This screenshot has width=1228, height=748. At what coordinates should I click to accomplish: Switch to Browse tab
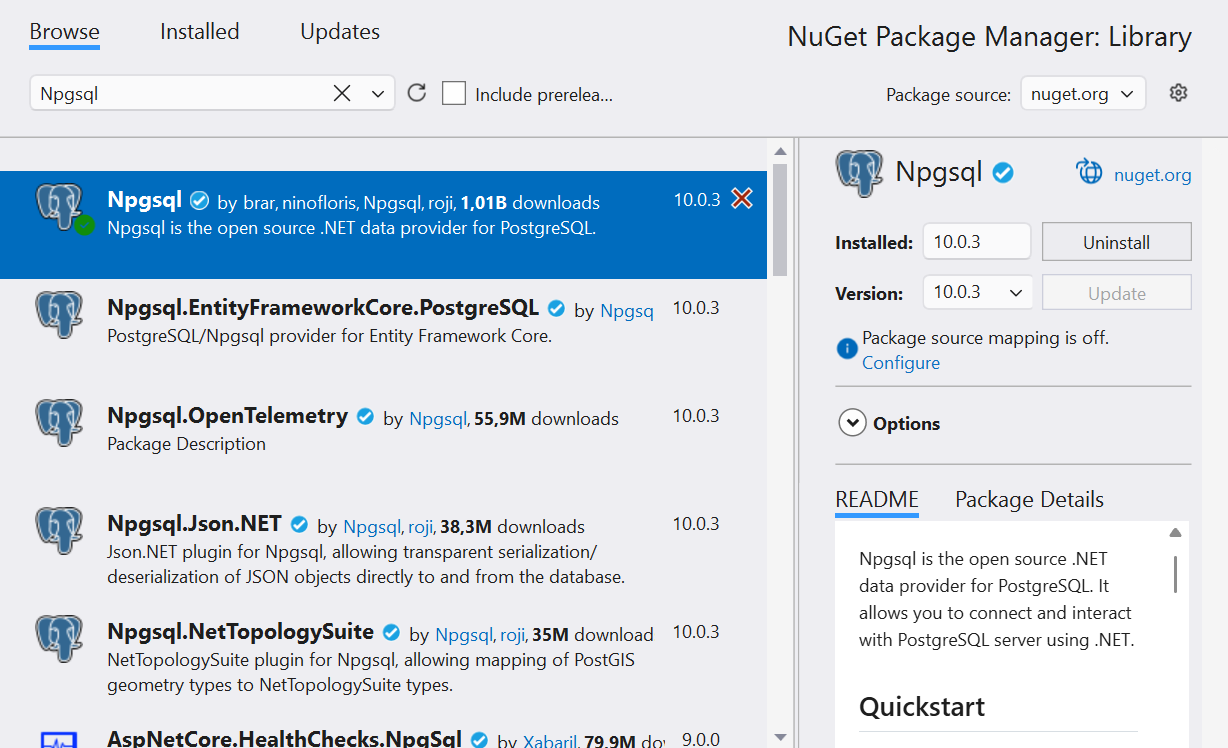pyautogui.click(x=64, y=32)
